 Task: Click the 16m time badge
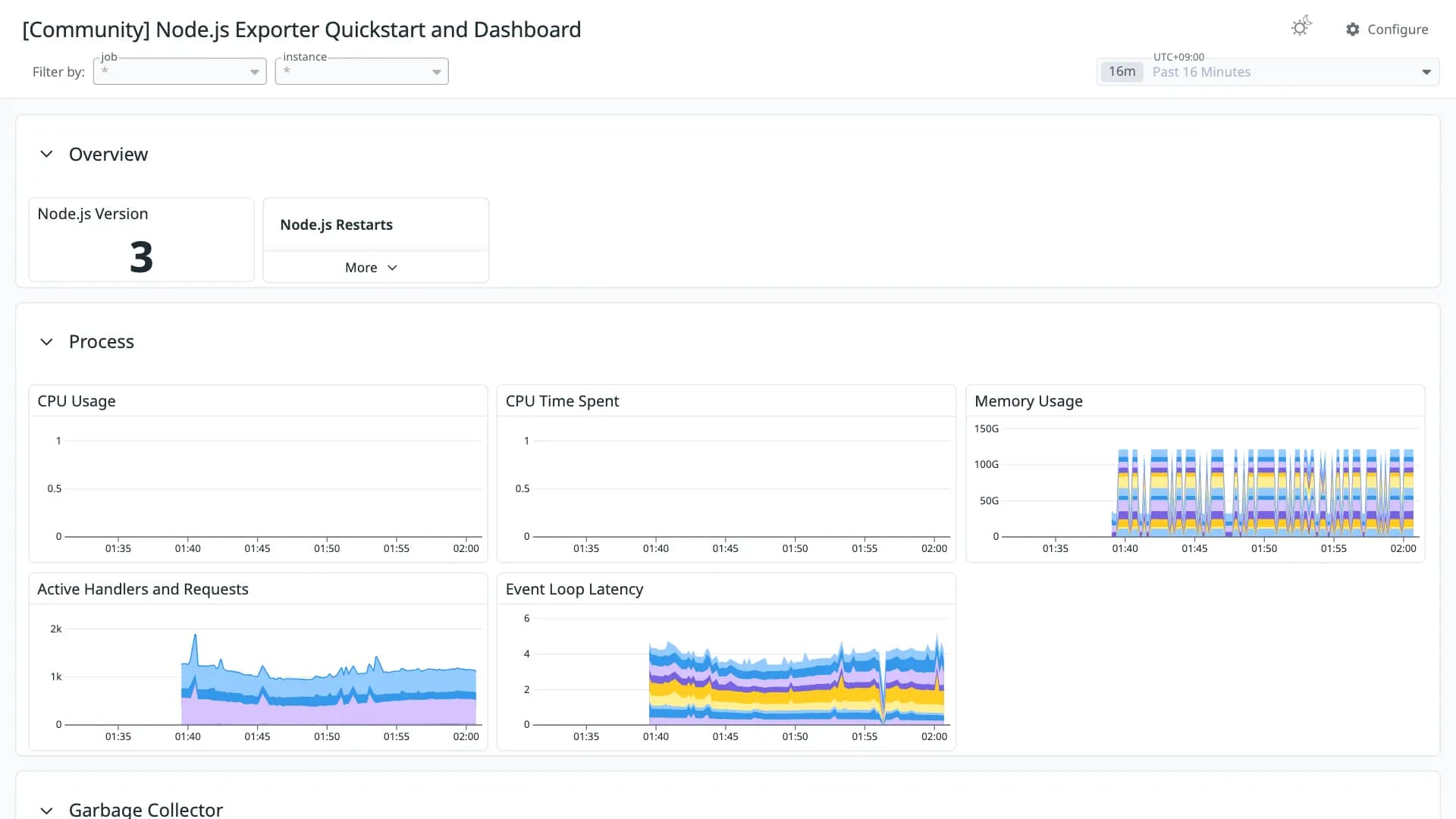(1122, 71)
